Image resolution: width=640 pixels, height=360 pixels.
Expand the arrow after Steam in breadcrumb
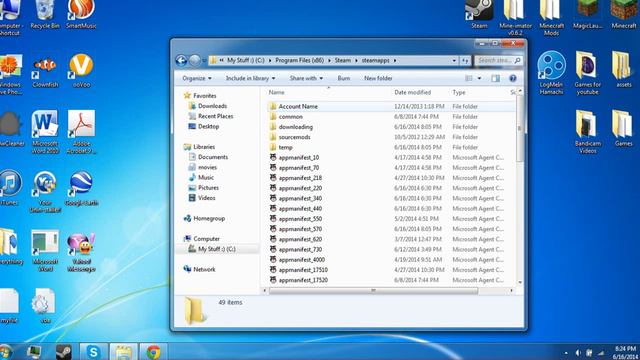[356, 60]
